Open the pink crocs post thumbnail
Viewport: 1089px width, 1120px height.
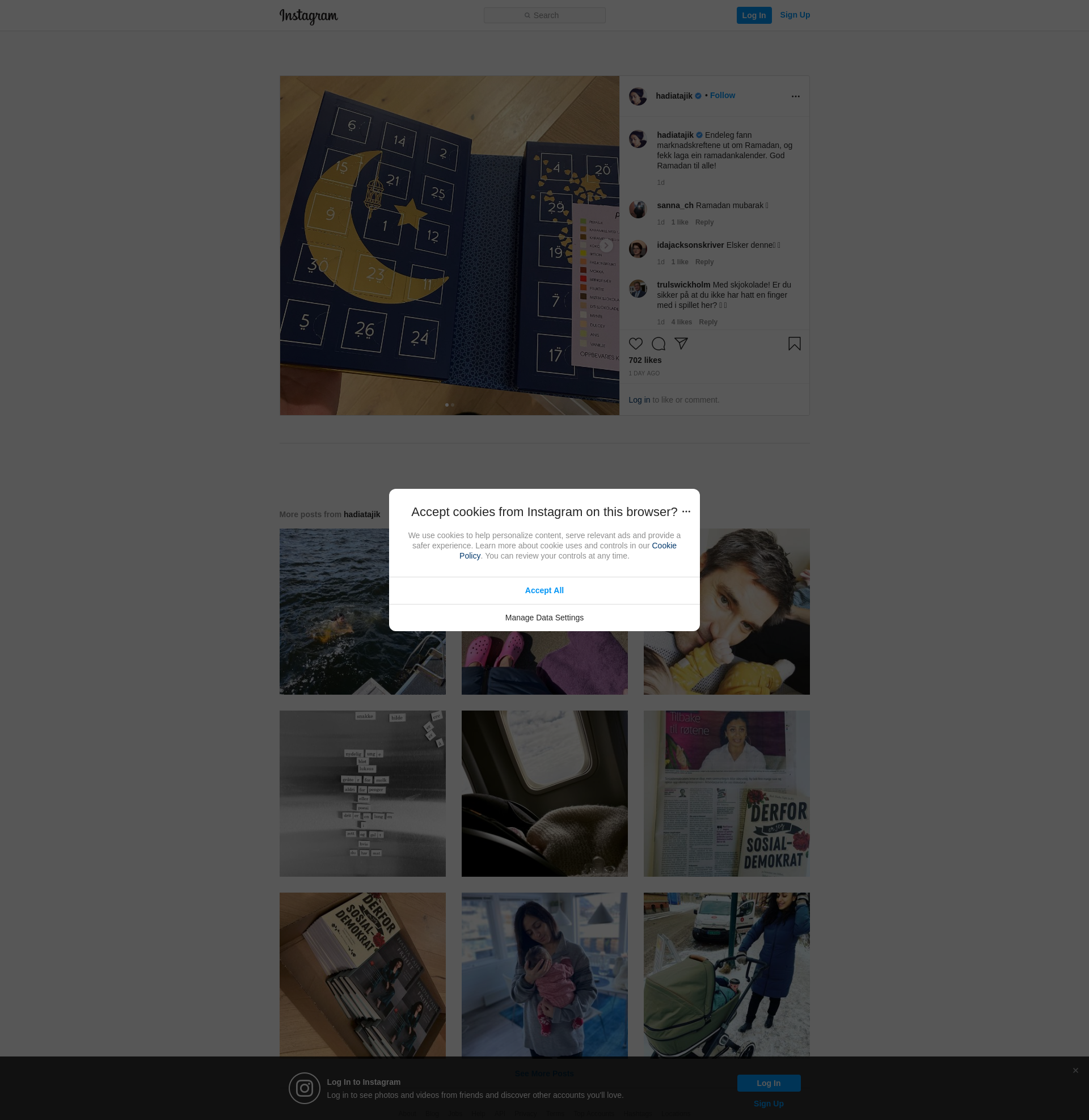click(544, 663)
